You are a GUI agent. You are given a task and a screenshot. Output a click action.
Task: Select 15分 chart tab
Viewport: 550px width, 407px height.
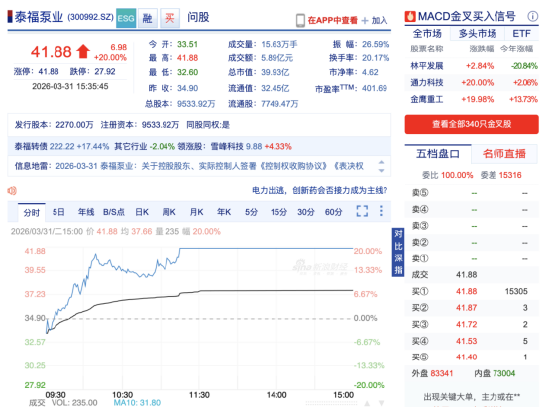pos(279,212)
